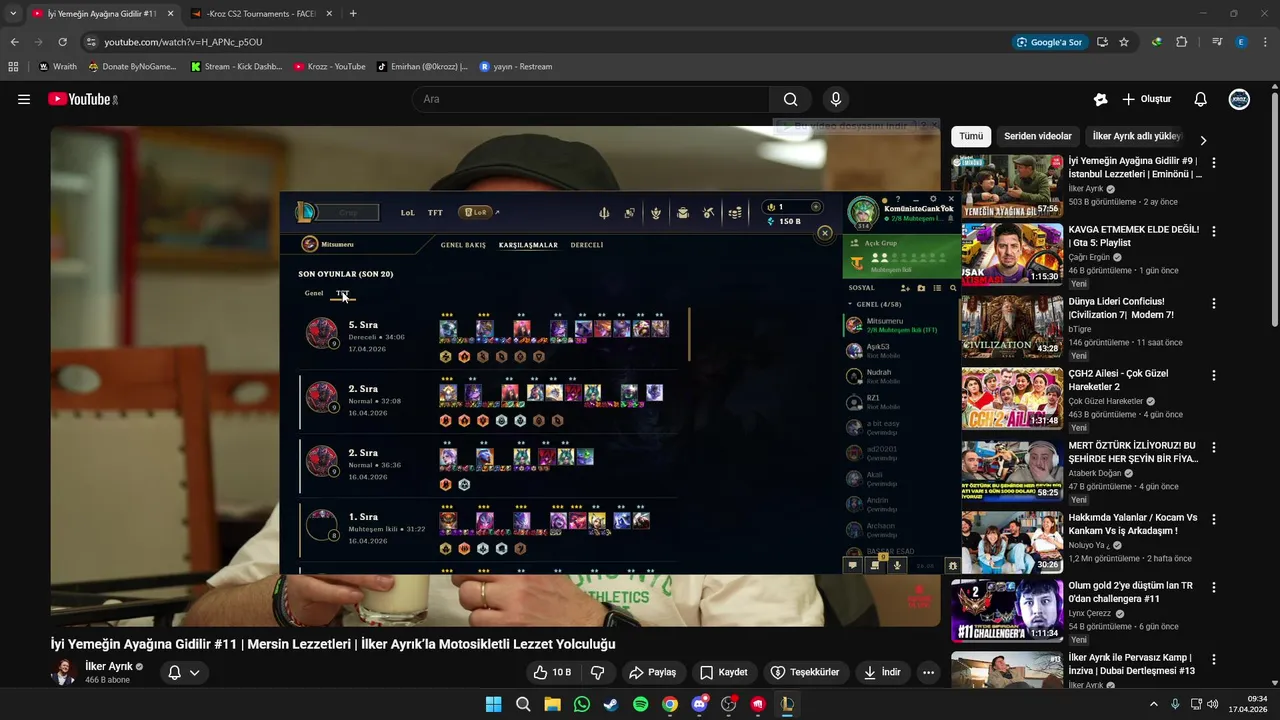Image resolution: width=1280 pixels, height=720 pixels.
Task: Open Spotify from the taskbar
Action: pos(641,704)
